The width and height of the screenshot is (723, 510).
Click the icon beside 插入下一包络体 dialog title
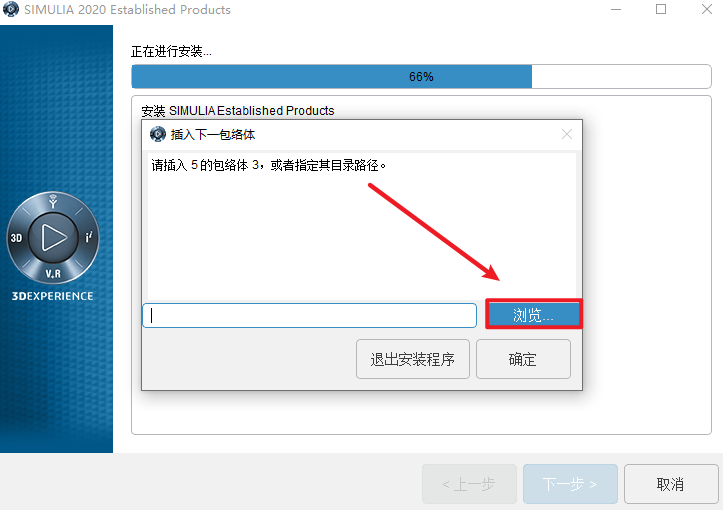pos(158,134)
